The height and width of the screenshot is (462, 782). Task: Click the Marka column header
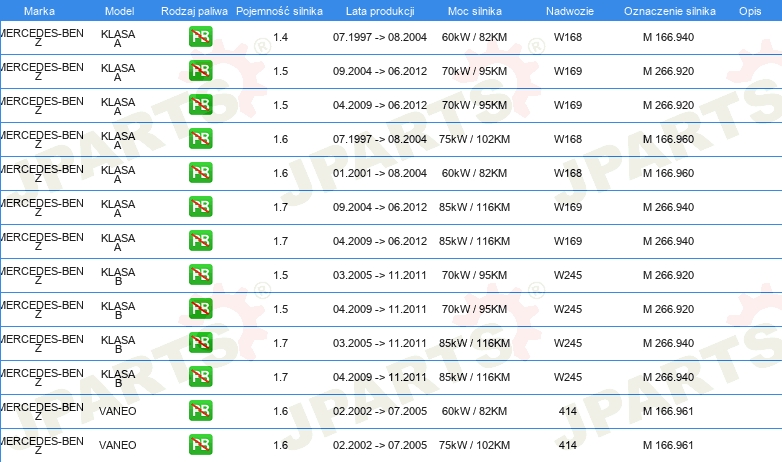point(39,11)
